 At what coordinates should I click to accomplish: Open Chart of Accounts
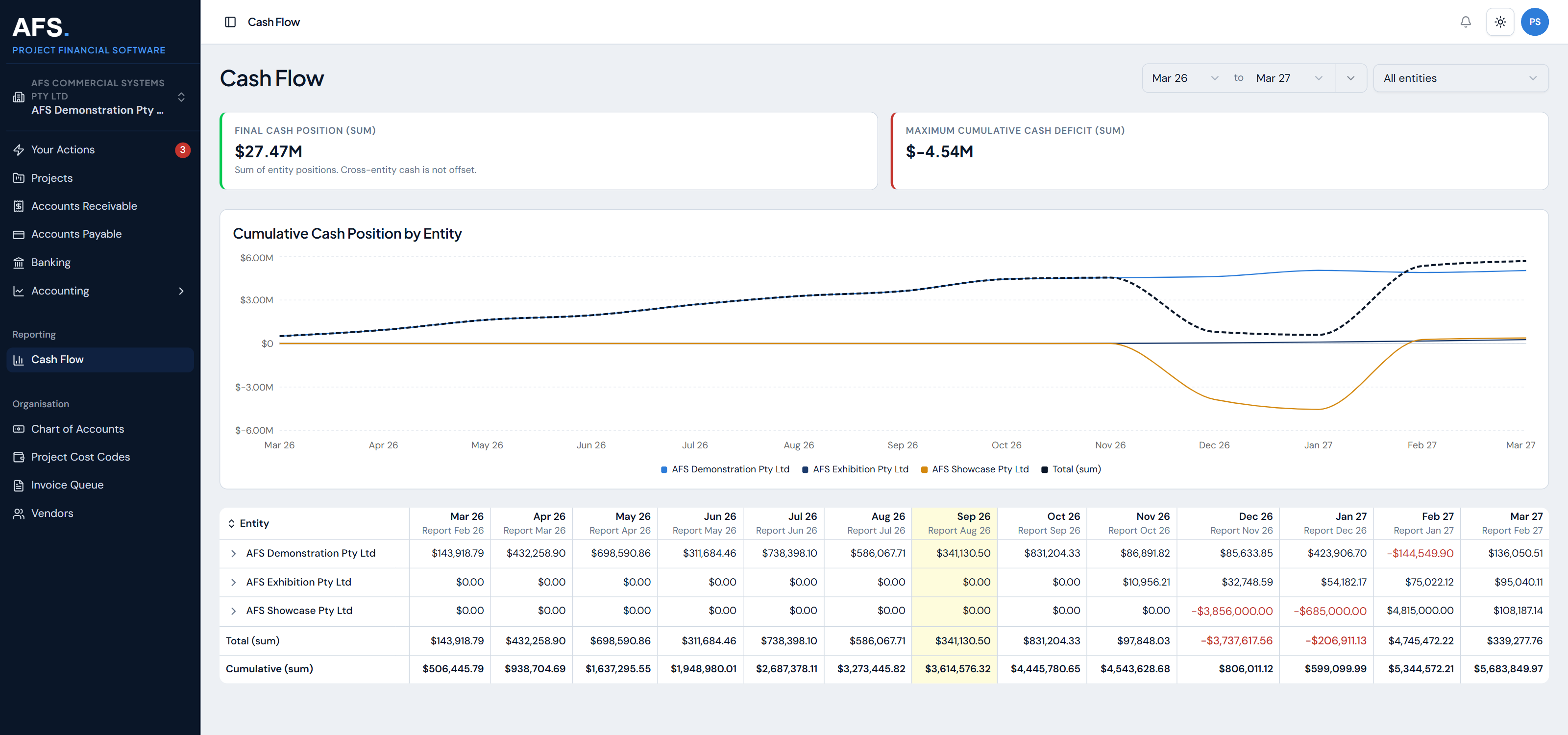pyautogui.click(x=100, y=429)
